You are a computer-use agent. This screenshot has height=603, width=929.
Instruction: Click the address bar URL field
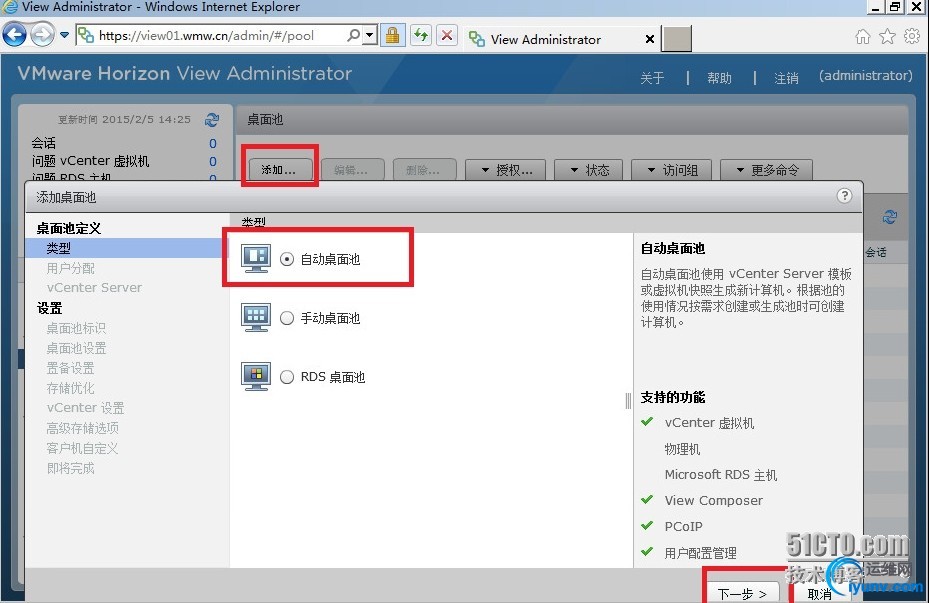tap(210, 36)
